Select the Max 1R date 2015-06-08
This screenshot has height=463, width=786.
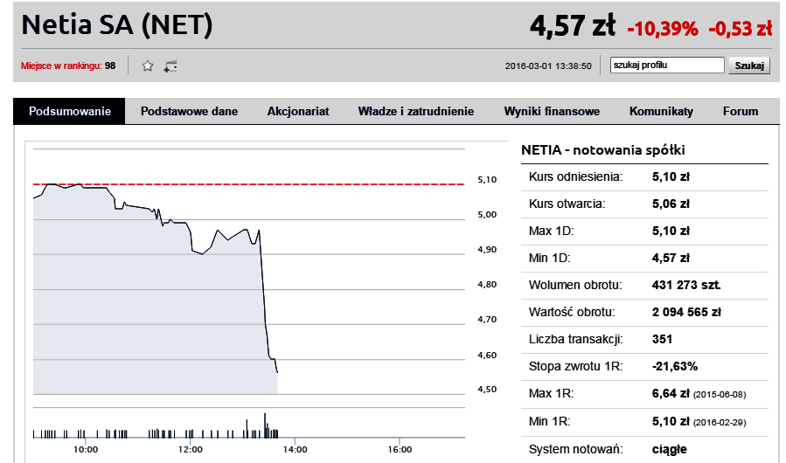pos(719,395)
